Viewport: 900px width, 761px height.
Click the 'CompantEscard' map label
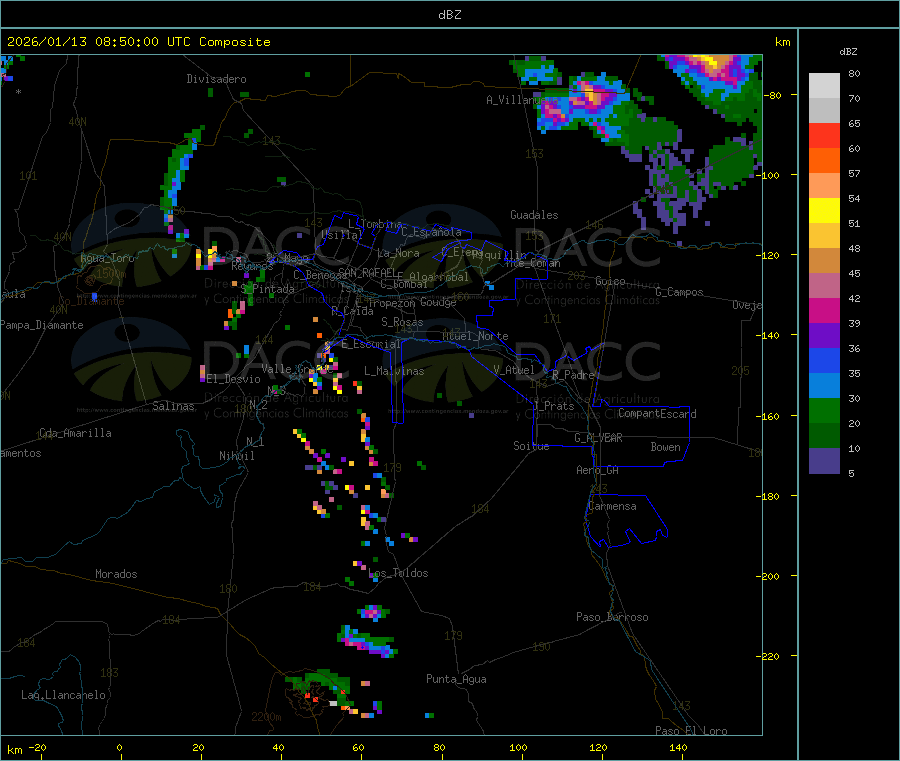pos(657,414)
